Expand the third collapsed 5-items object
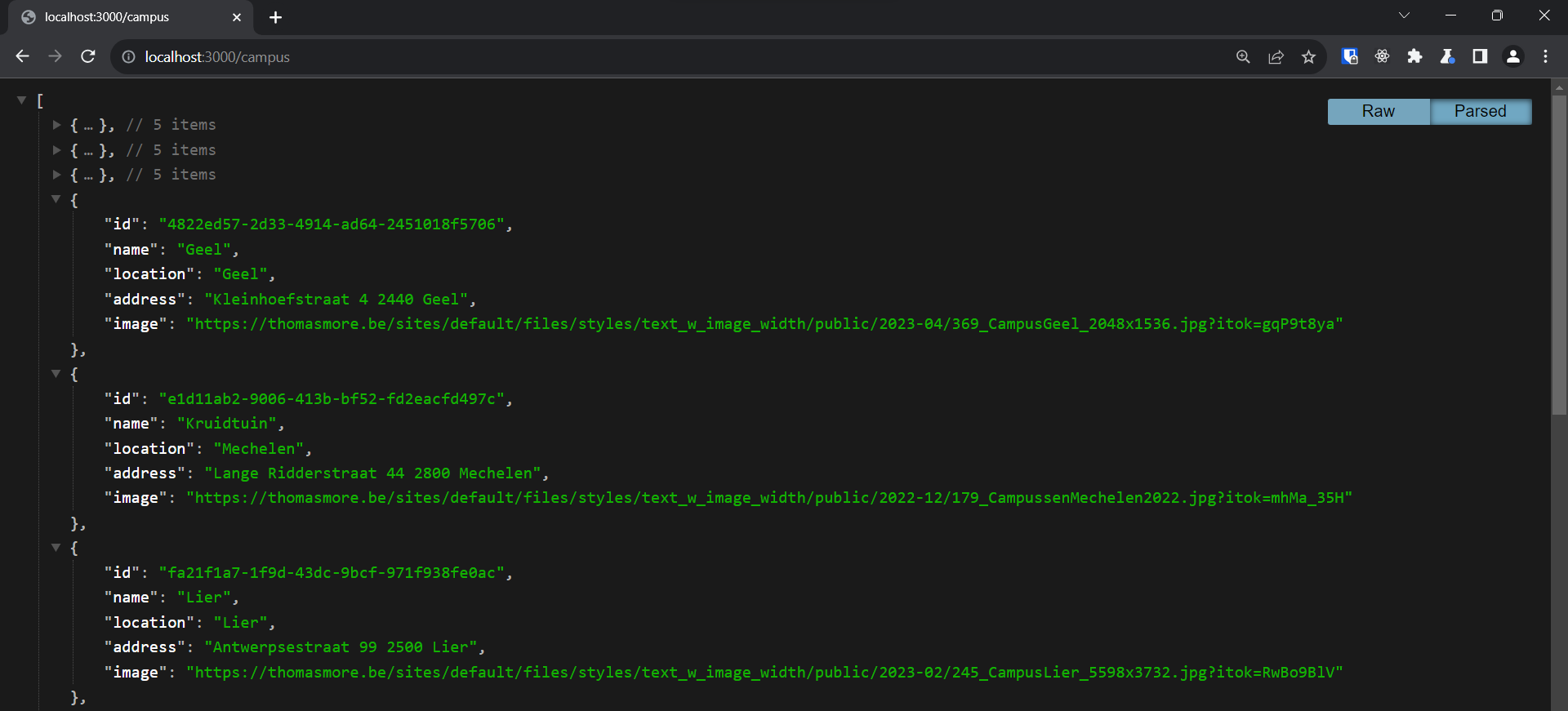Screen dimensions: 1568x711 point(56,175)
